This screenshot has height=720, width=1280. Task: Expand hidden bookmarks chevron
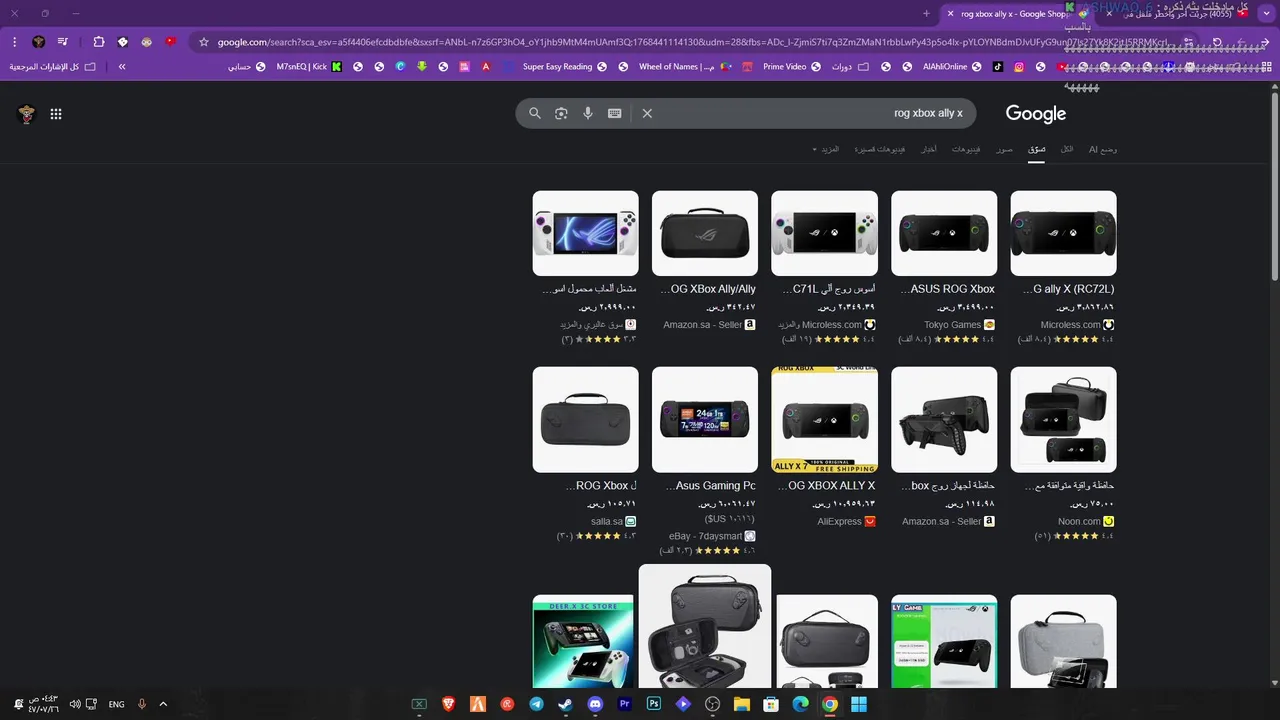coord(122,67)
